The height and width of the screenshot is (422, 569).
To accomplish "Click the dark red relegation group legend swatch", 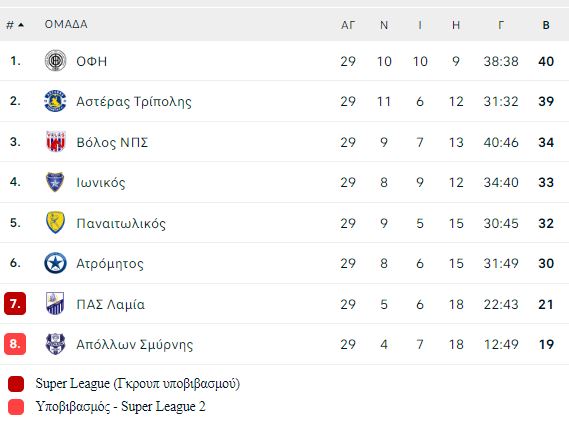I will point(16,384).
